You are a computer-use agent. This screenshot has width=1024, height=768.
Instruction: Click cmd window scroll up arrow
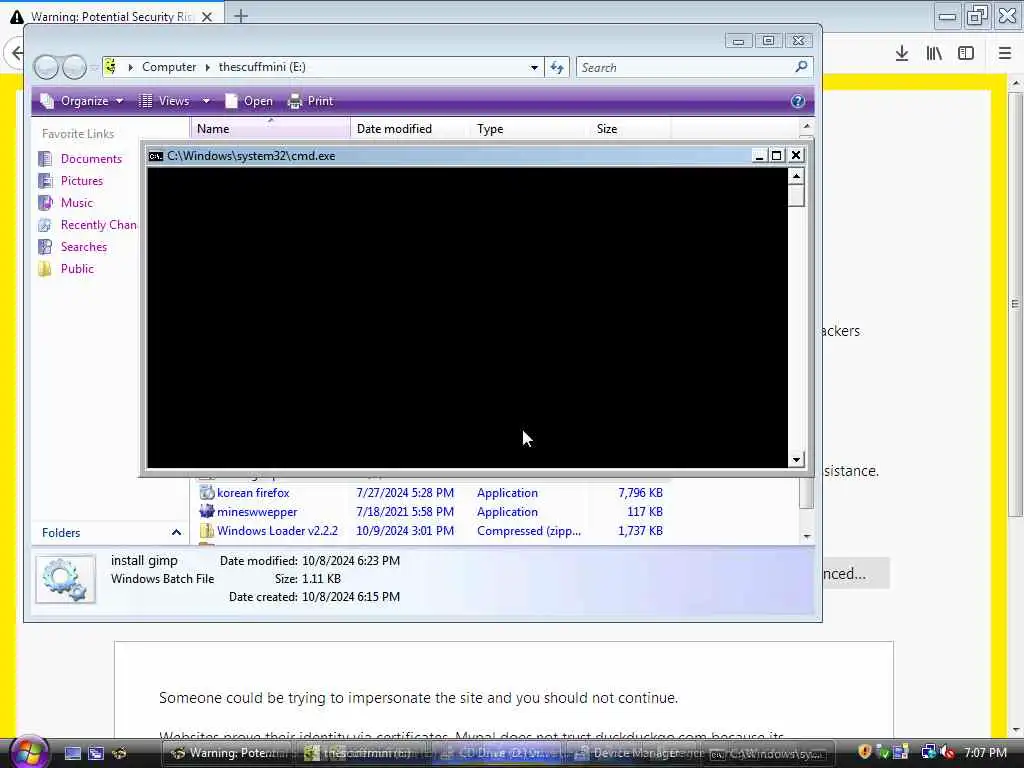point(796,176)
